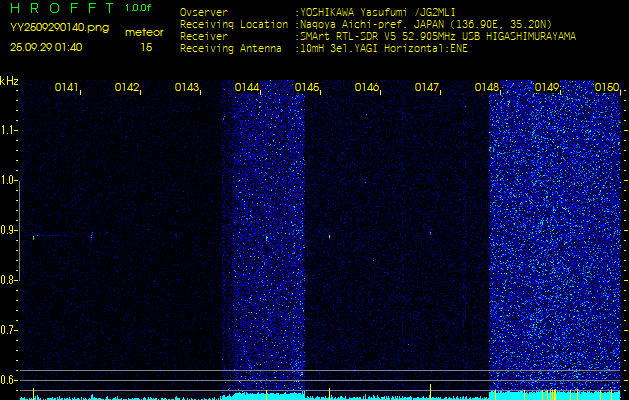Click the 0.9 kHz axis label

[x=8, y=230]
